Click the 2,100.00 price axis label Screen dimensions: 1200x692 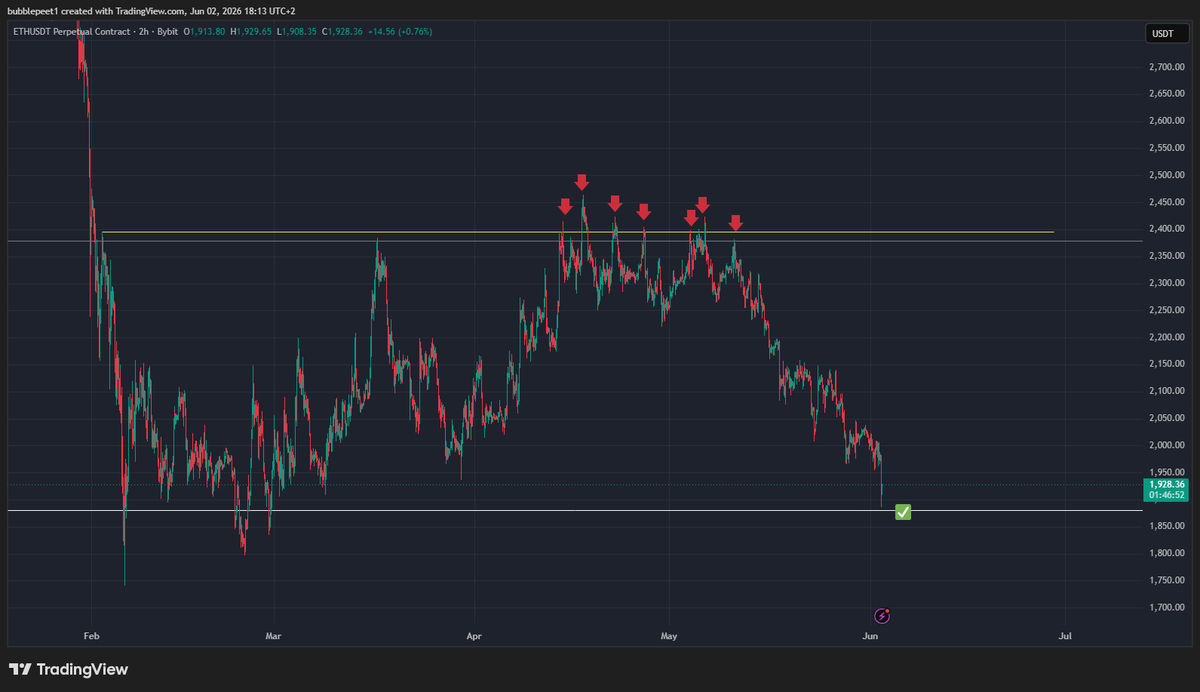click(x=1167, y=391)
